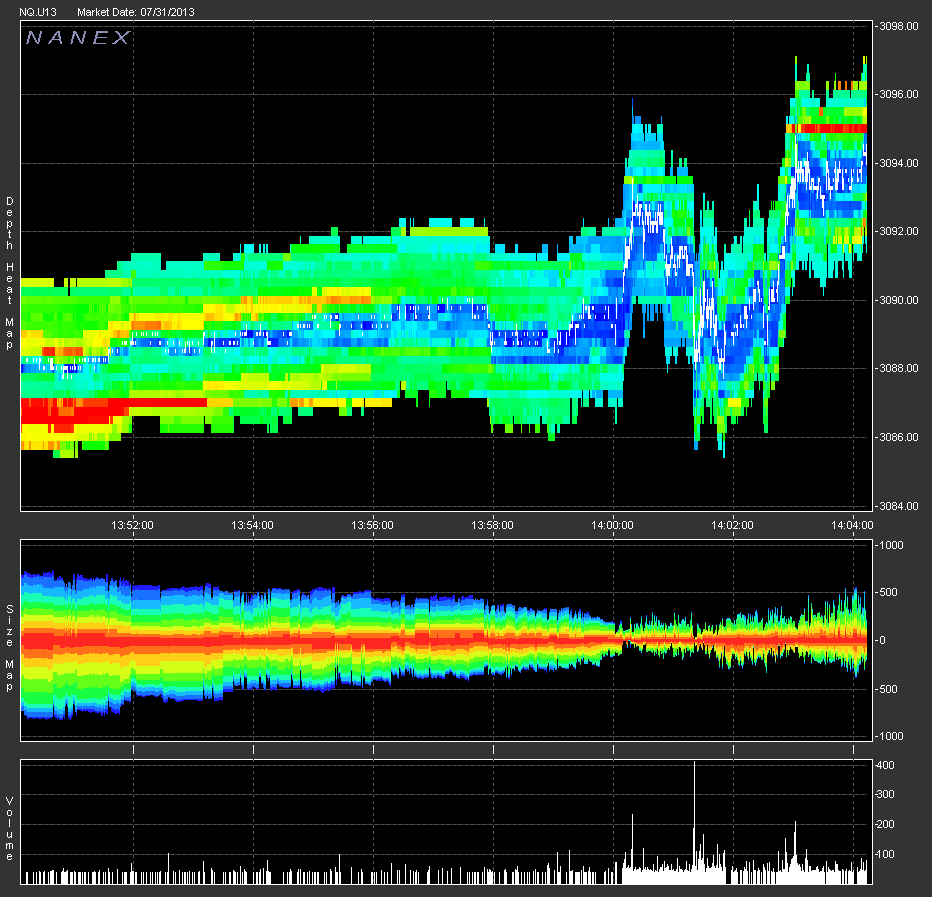Click the 13:54:00 time axis label
The image size is (932, 897).
[253, 525]
